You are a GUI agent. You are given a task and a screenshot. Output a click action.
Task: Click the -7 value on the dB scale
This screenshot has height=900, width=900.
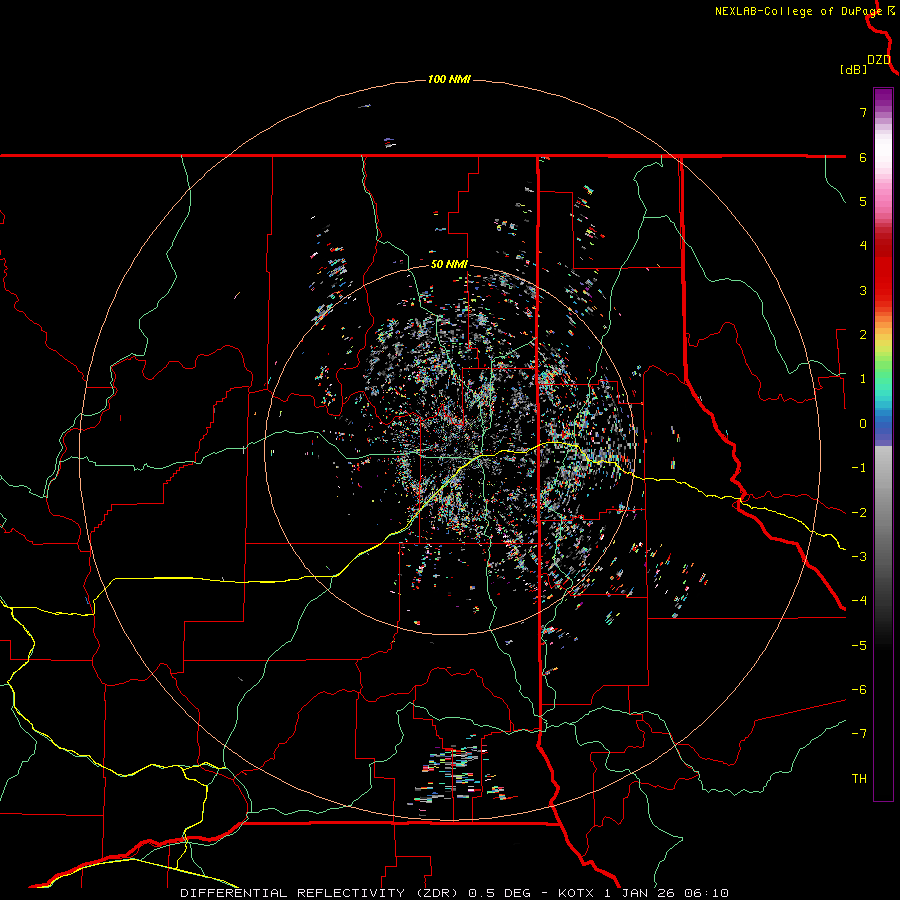pyautogui.click(x=859, y=734)
